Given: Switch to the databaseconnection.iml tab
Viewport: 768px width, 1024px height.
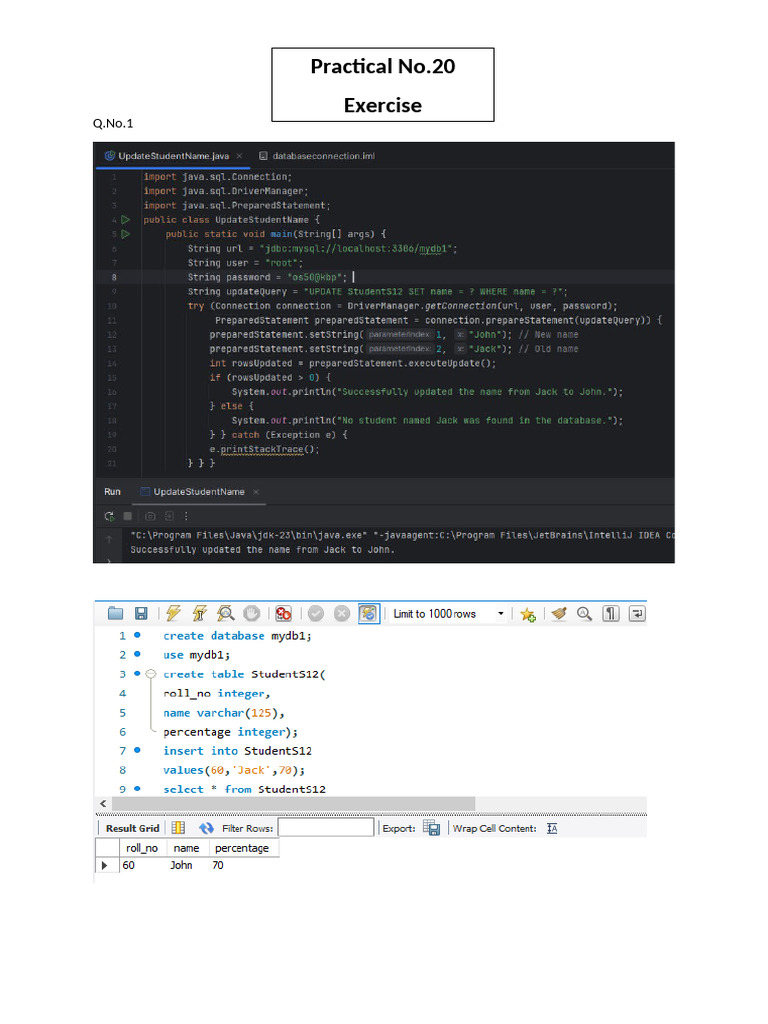Looking at the screenshot, I should coord(316,156).
